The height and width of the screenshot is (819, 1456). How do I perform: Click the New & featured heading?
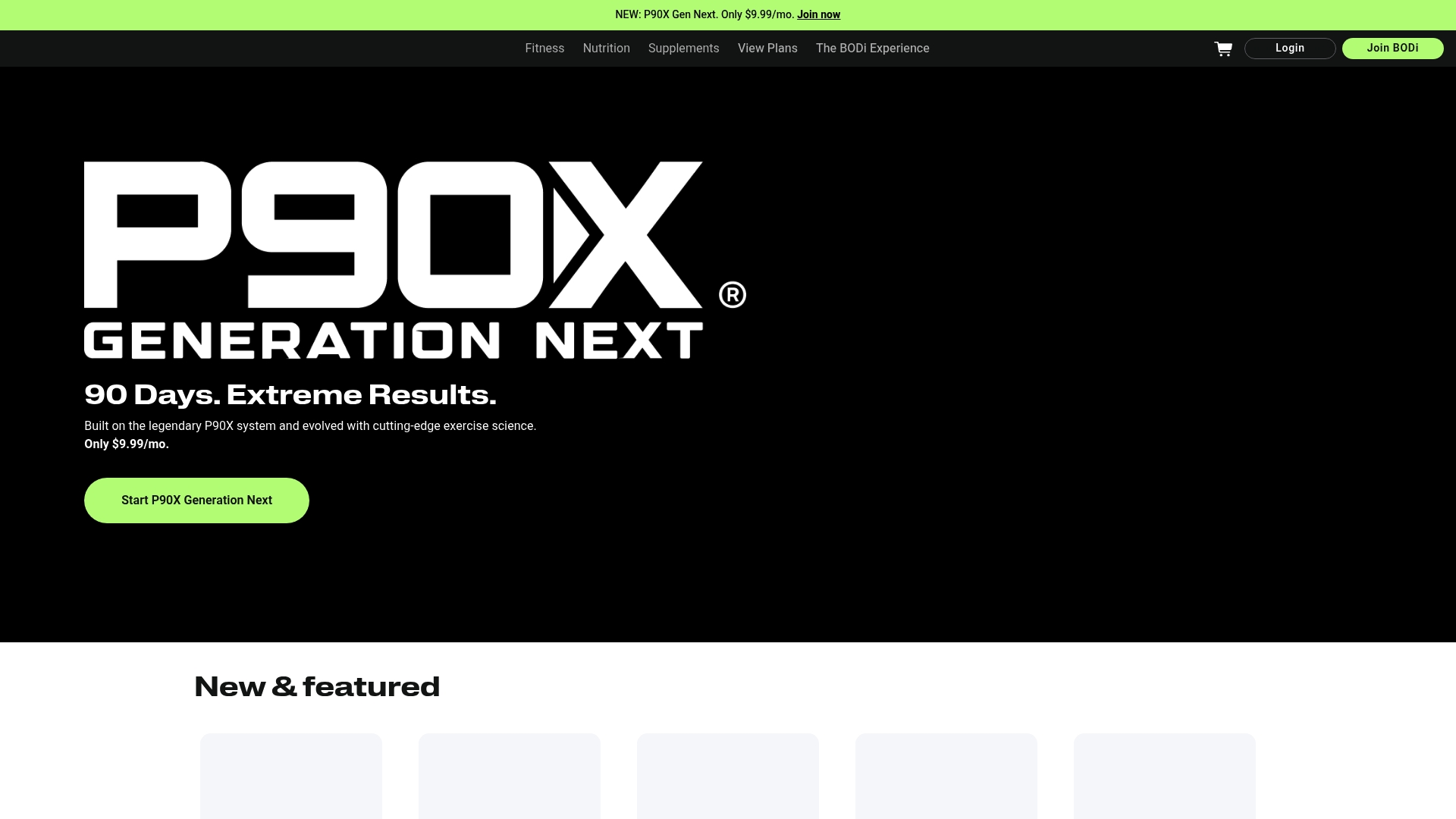click(317, 686)
